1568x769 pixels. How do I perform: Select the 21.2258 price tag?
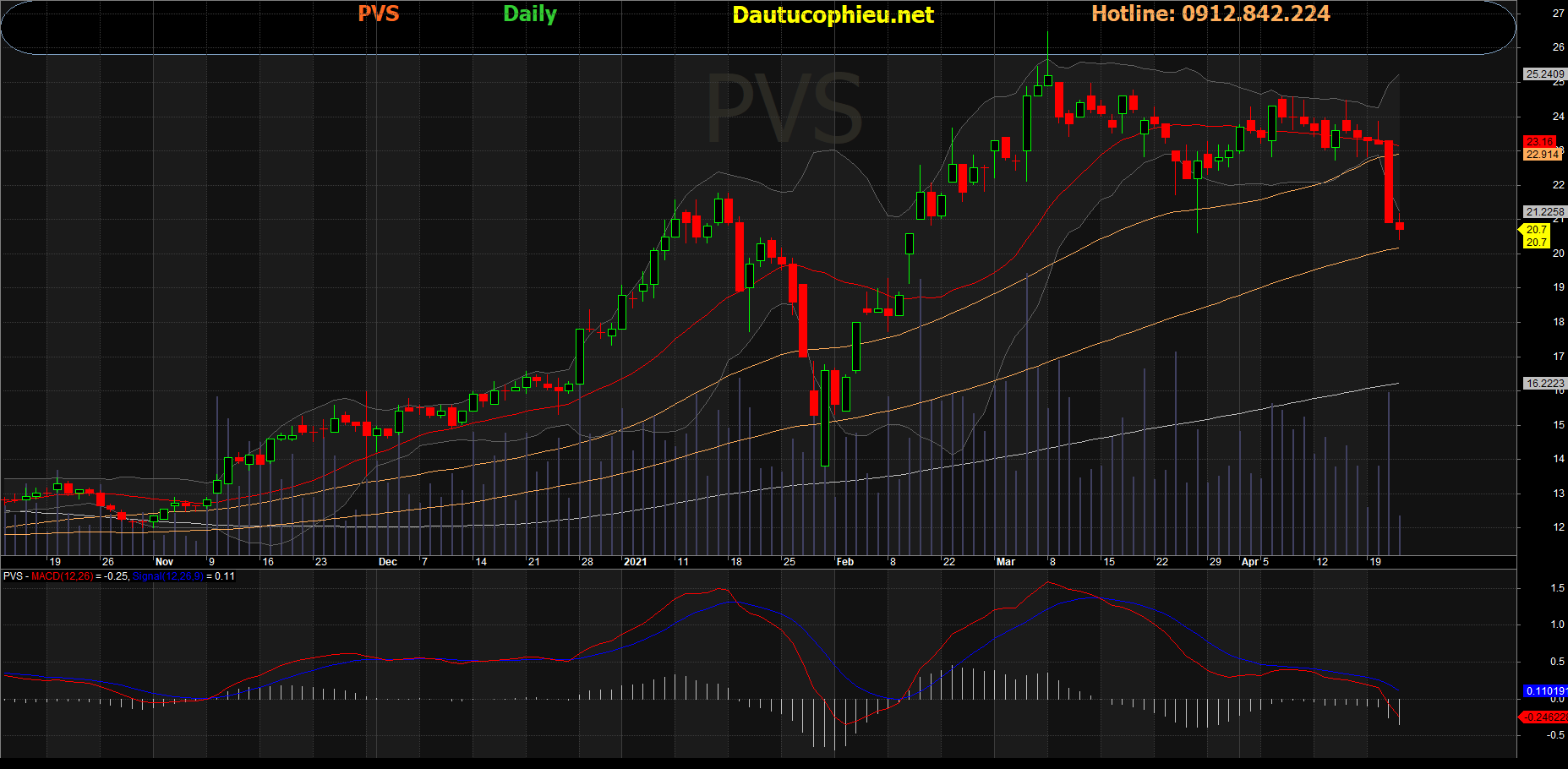(x=1545, y=212)
